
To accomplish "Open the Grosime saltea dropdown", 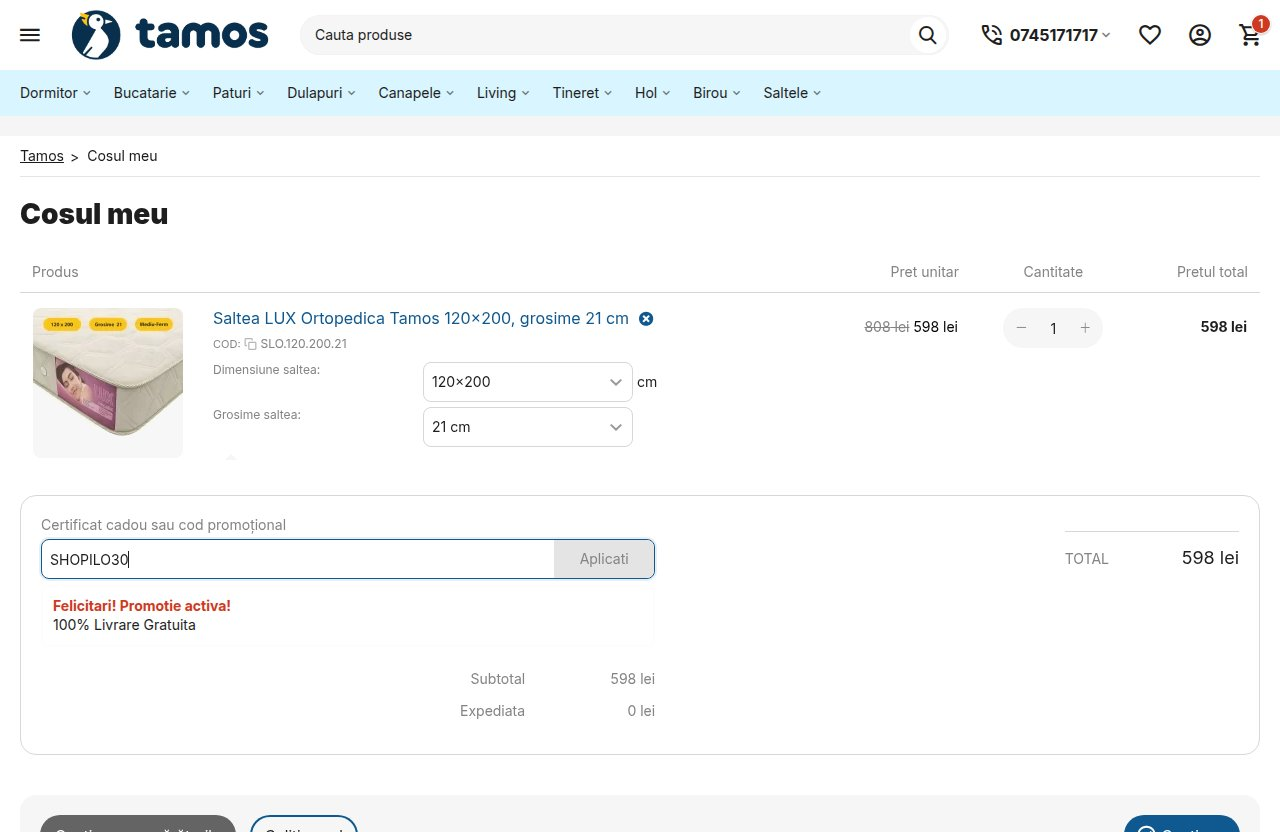I will coord(528,427).
